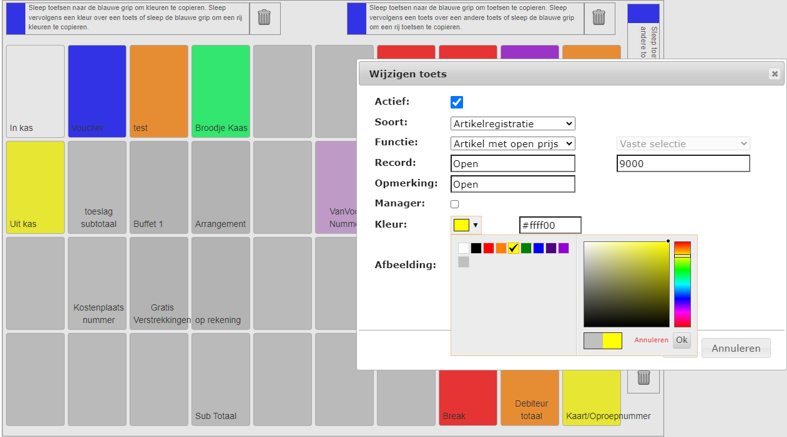787x437 pixels.
Task: Click the grey-yellow color preview box
Action: pyautogui.click(x=603, y=341)
